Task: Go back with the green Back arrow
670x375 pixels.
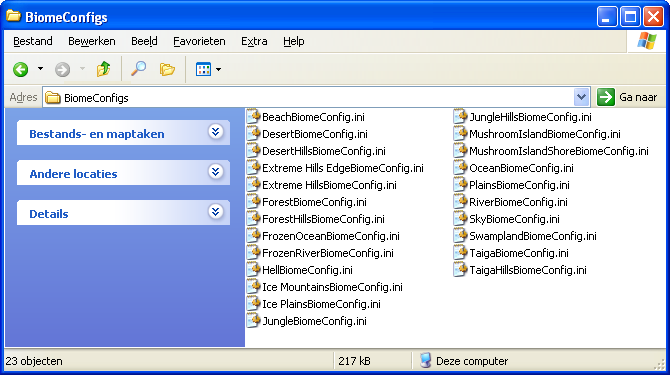Action: tap(21, 69)
